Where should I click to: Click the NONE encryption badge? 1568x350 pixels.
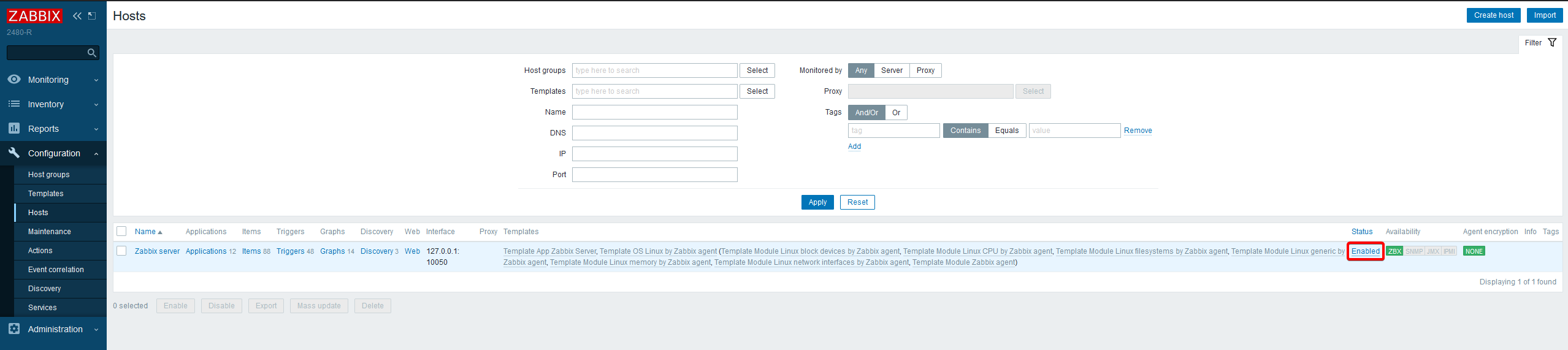1474,251
